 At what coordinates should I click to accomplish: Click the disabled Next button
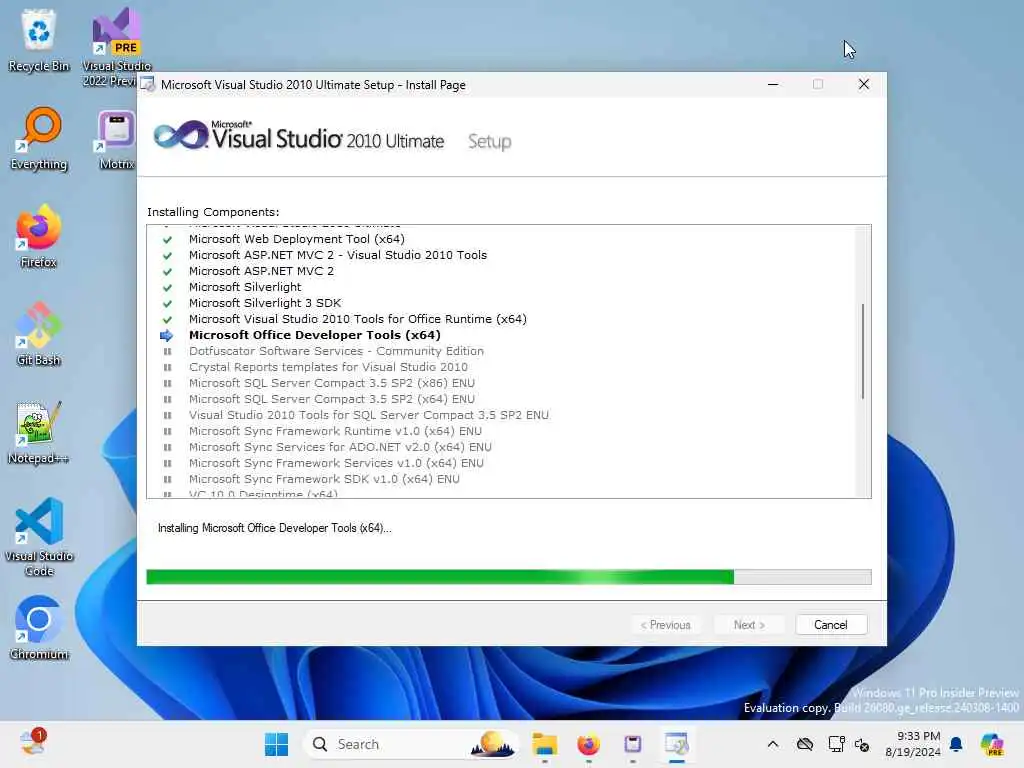(749, 625)
